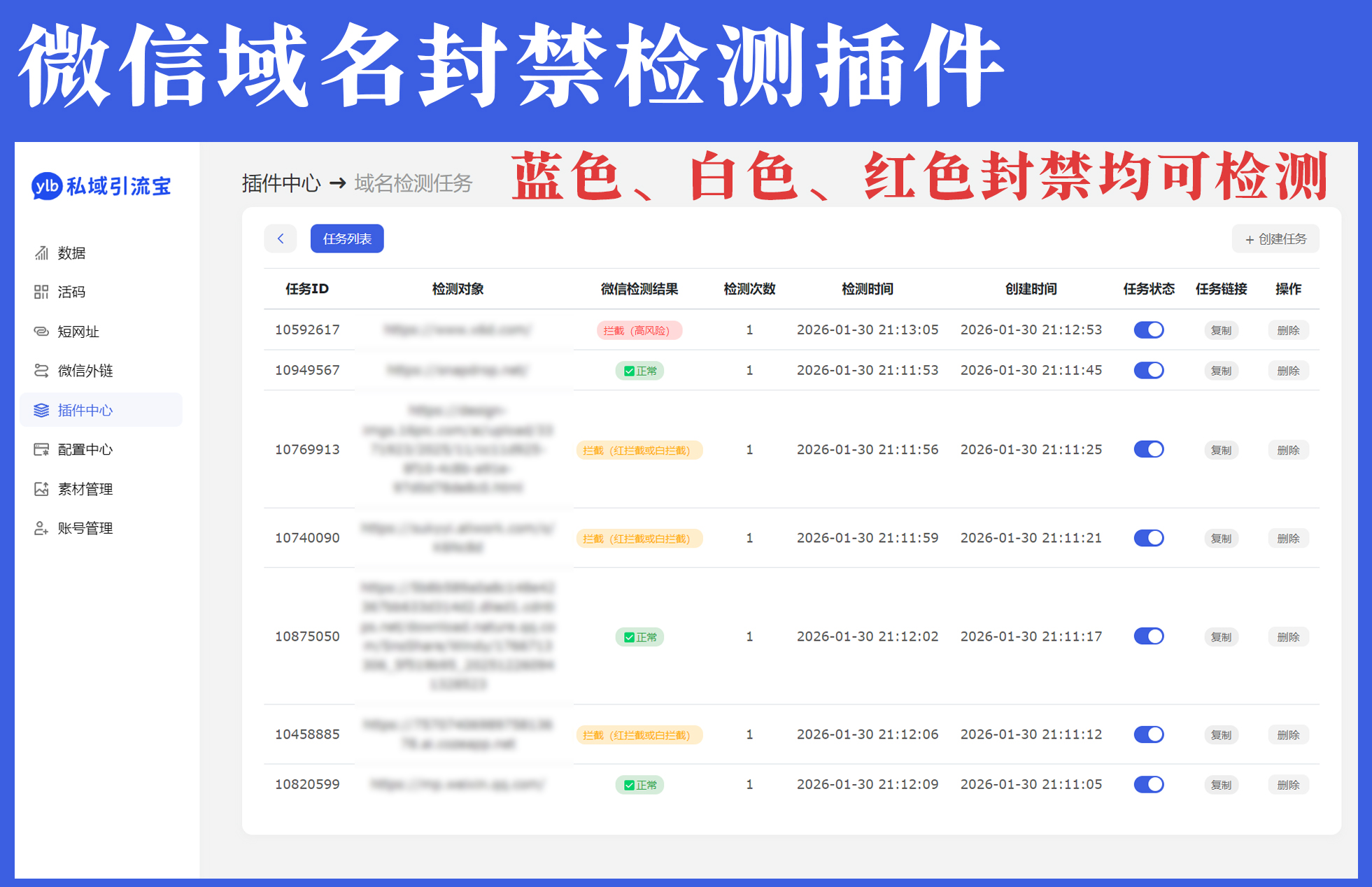The width and height of the screenshot is (1372, 887).
Task: Click the 插件中心 breadcrumb text
Action: click(x=281, y=183)
